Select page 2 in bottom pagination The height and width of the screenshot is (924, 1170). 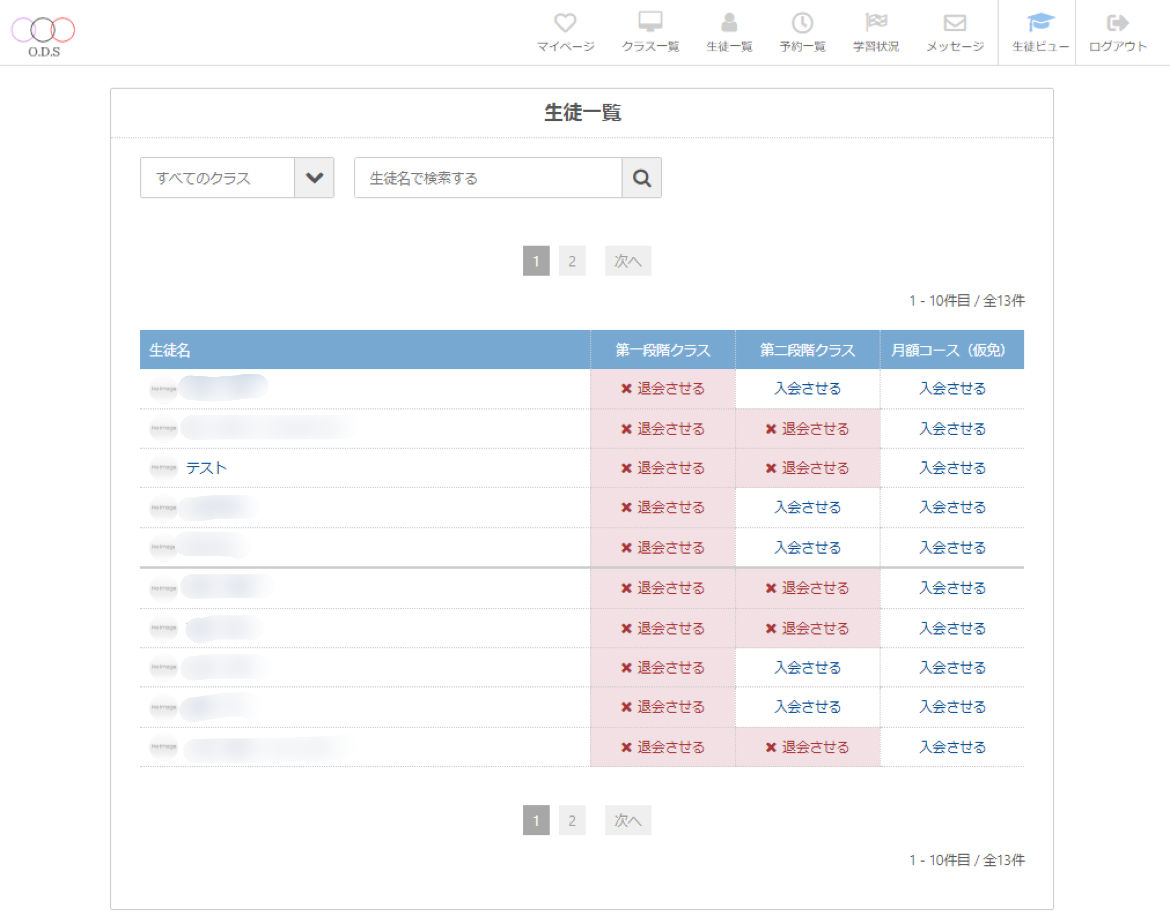pyautogui.click(x=572, y=821)
